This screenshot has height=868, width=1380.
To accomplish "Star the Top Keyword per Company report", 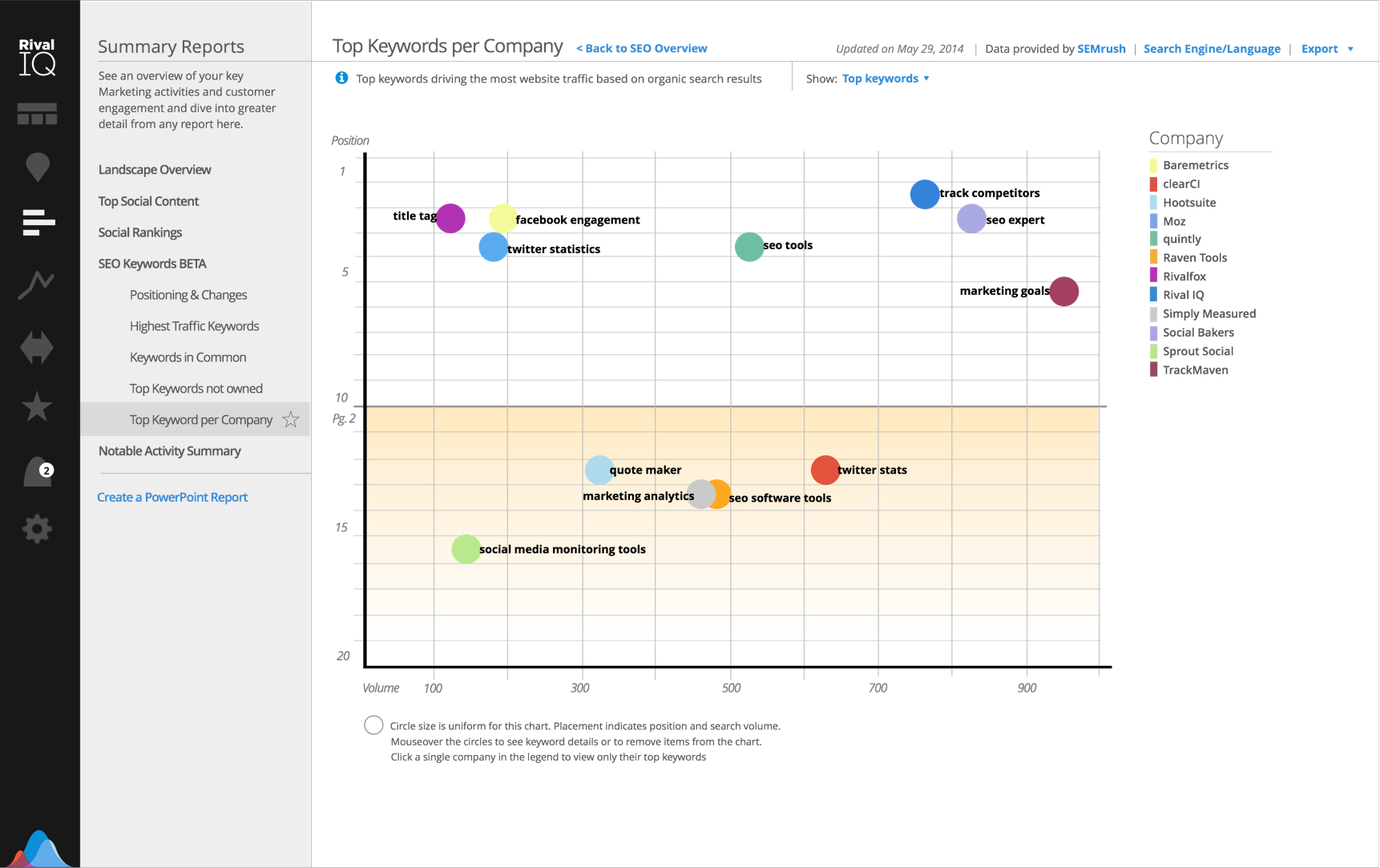I will tap(291, 419).
